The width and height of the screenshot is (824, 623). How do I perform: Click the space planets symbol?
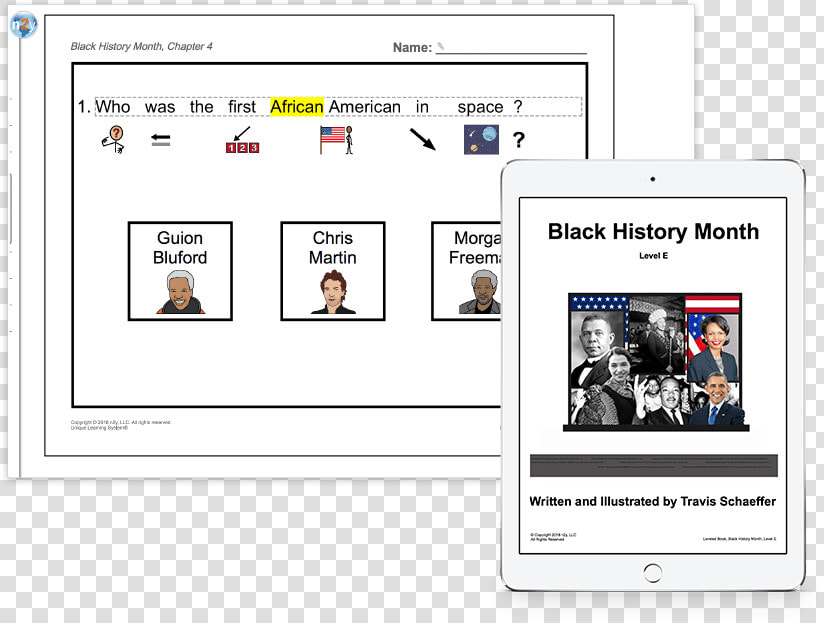pyautogui.click(x=481, y=140)
